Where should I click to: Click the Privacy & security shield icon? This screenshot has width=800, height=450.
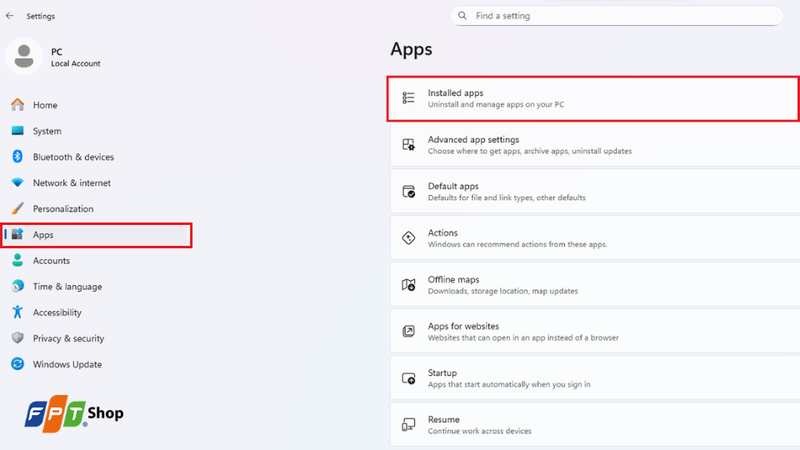point(17,338)
